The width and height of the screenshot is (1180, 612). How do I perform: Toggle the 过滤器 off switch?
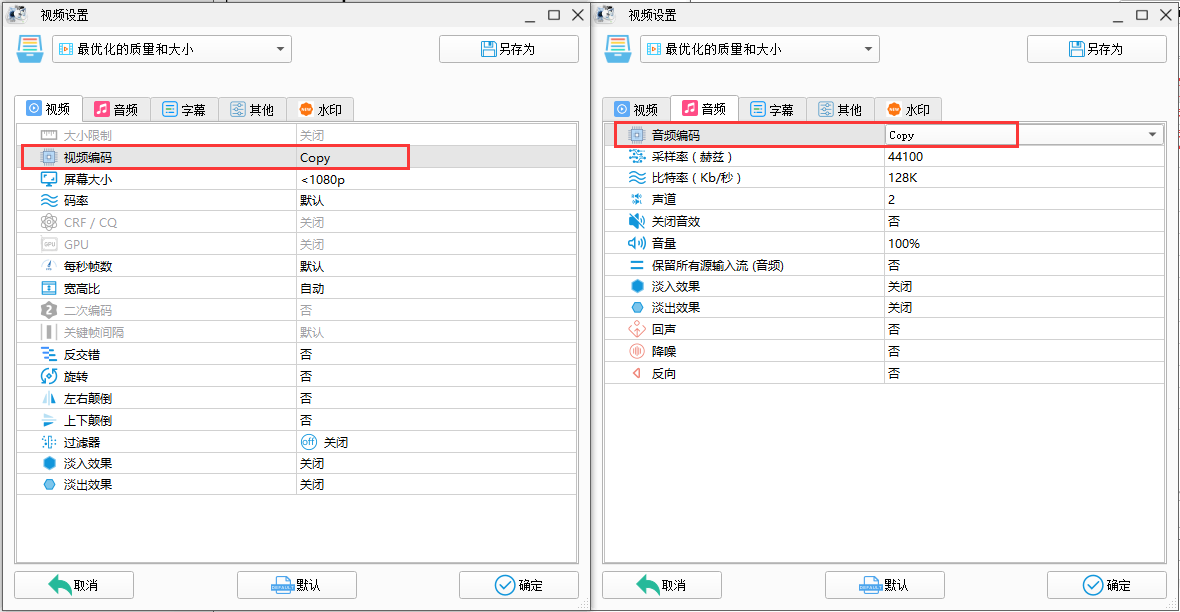(309, 442)
